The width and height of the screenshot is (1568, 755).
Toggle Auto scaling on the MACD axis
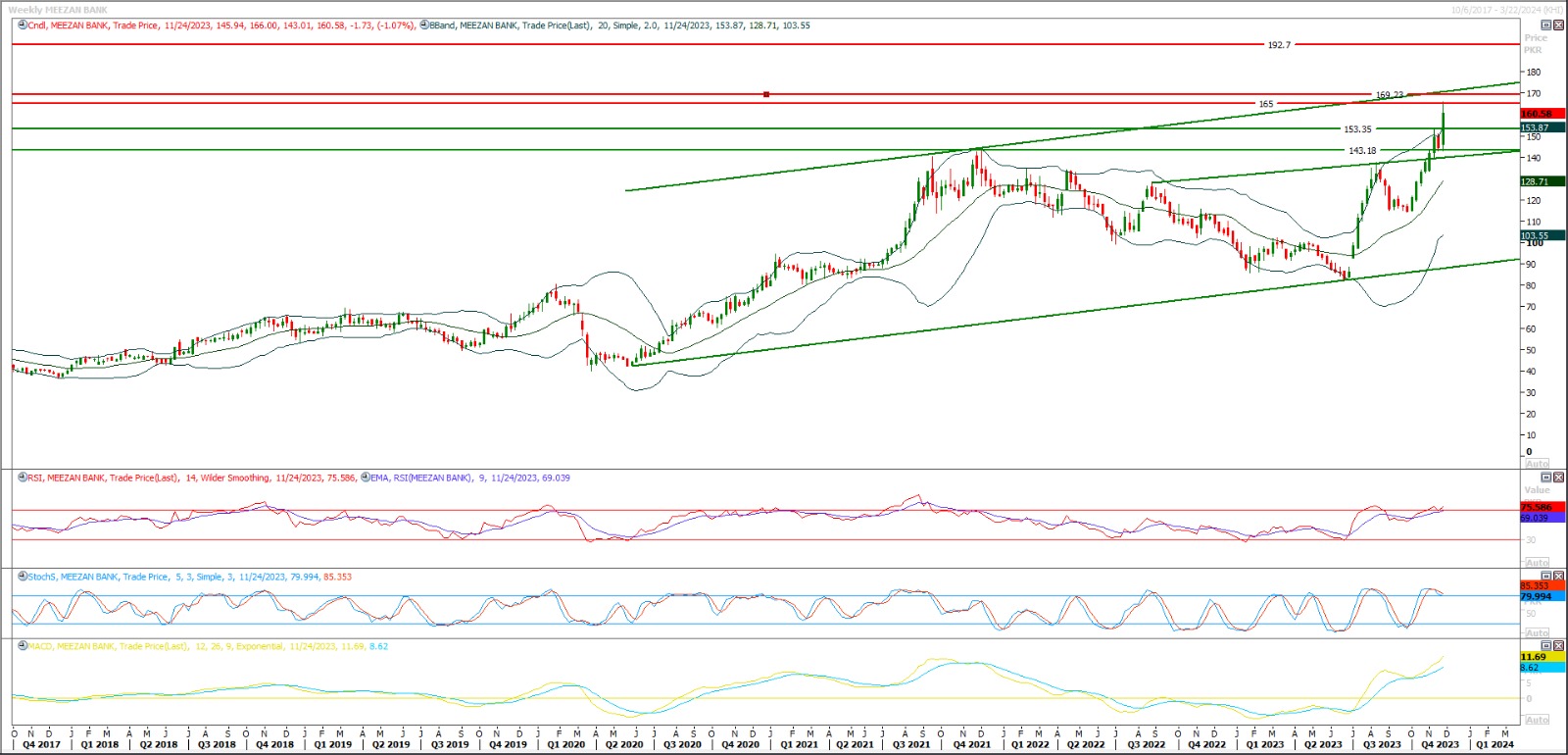coord(1537,720)
